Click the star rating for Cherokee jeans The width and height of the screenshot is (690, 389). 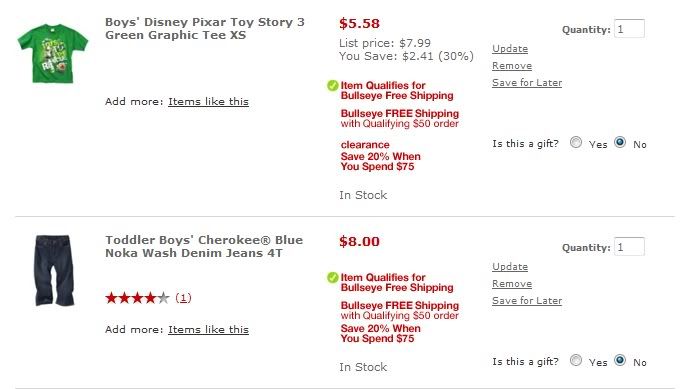tap(137, 298)
